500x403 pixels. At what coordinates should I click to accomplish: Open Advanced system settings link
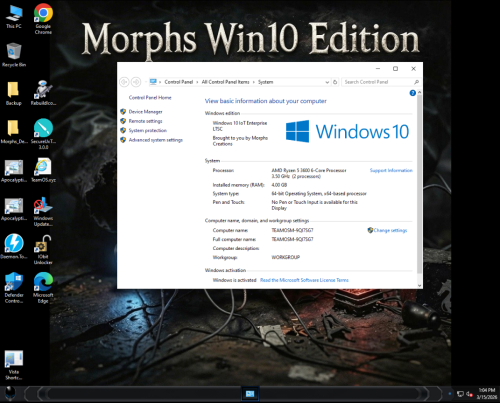click(156, 140)
